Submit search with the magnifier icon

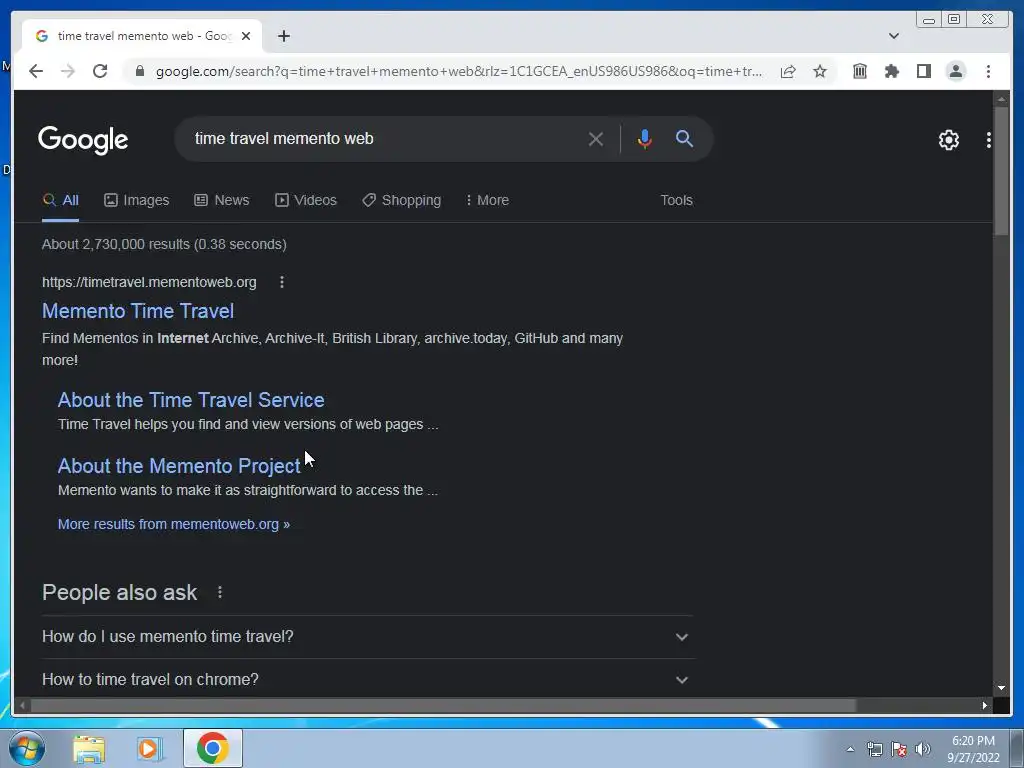point(684,138)
